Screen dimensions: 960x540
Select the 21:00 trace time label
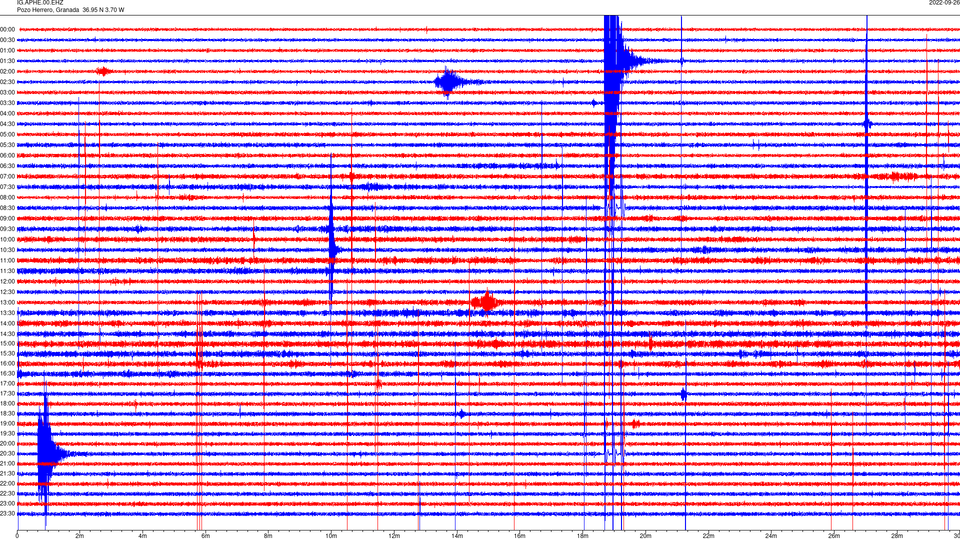pyautogui.click(x=8, y=464)
